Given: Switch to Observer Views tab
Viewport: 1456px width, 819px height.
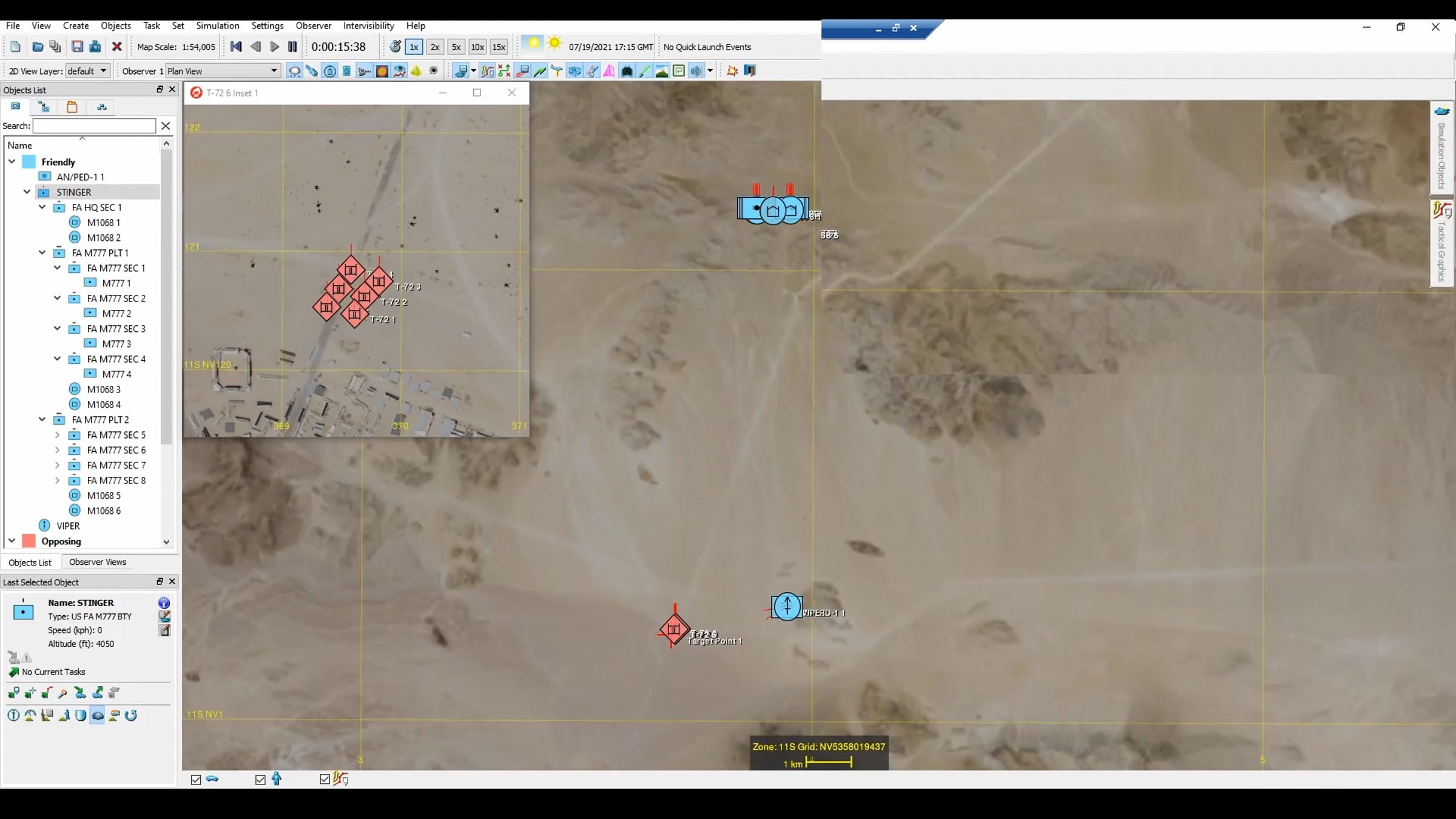Looking at the screenshot, I should pyautogui.click(x=97, y=562).
